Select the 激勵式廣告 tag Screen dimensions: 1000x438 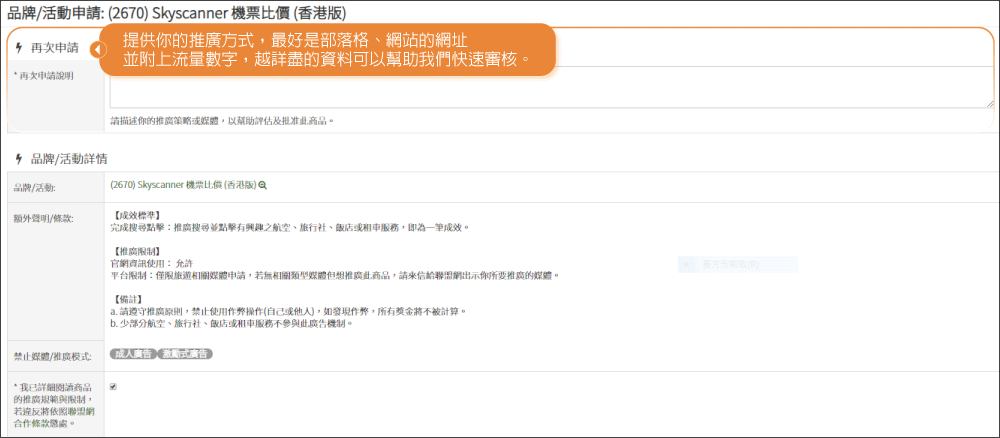tap(185, 354)
